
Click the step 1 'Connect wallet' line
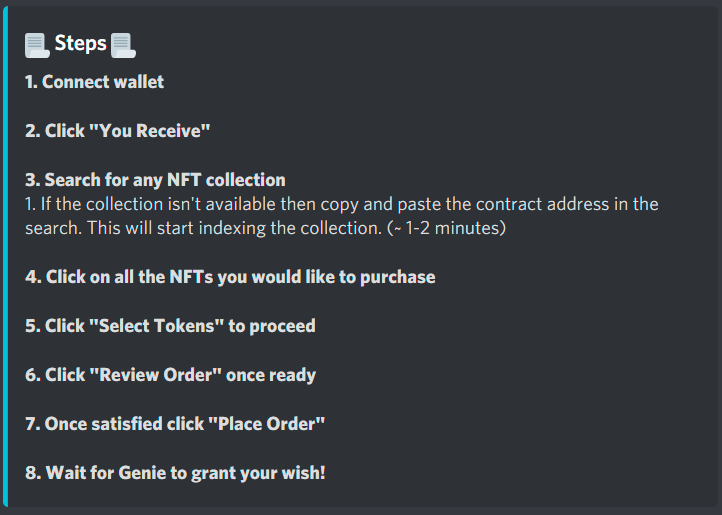coord(95,82)
